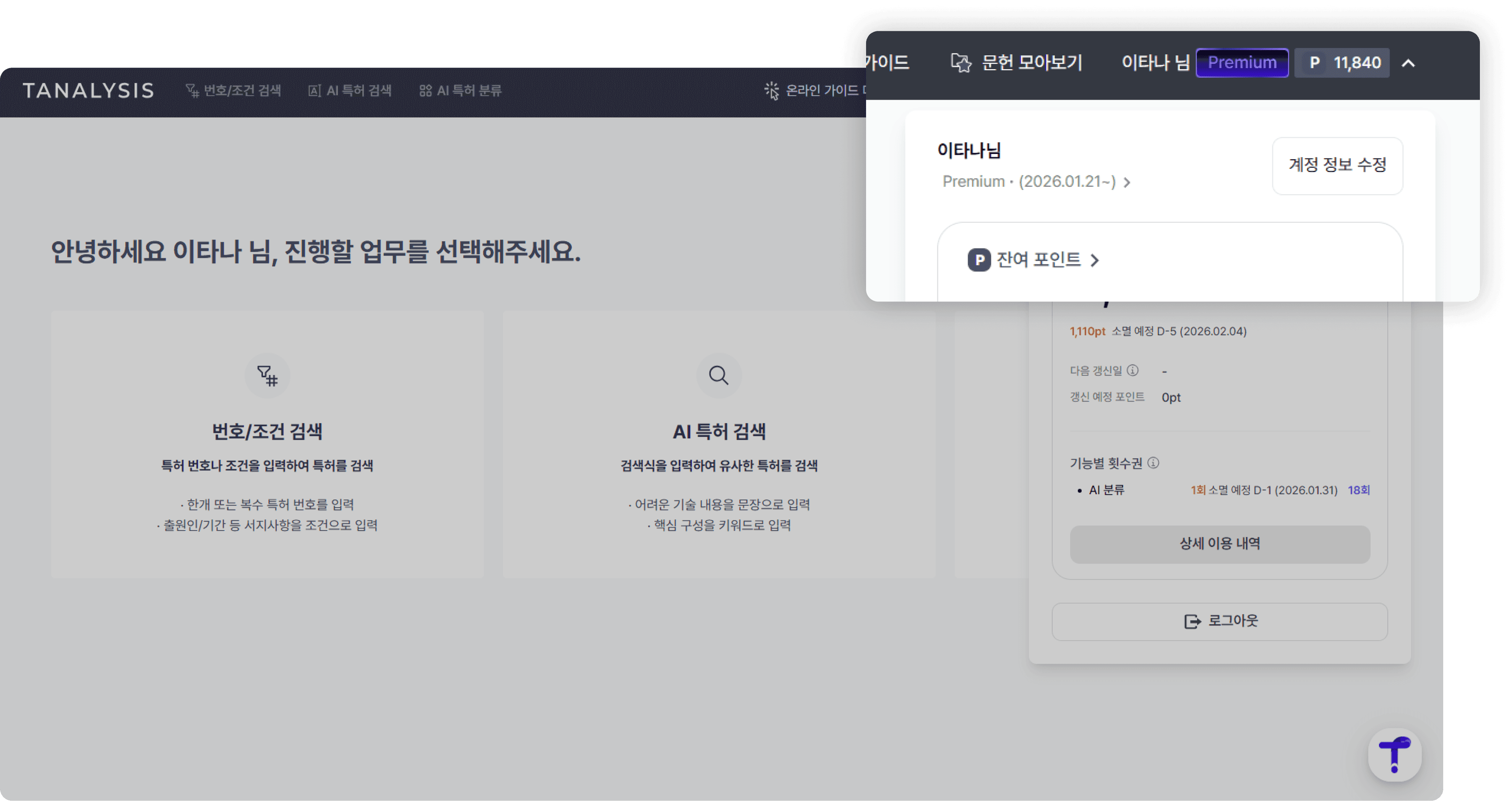Open 잔여 포인트 details chevron

(1095, 260)
